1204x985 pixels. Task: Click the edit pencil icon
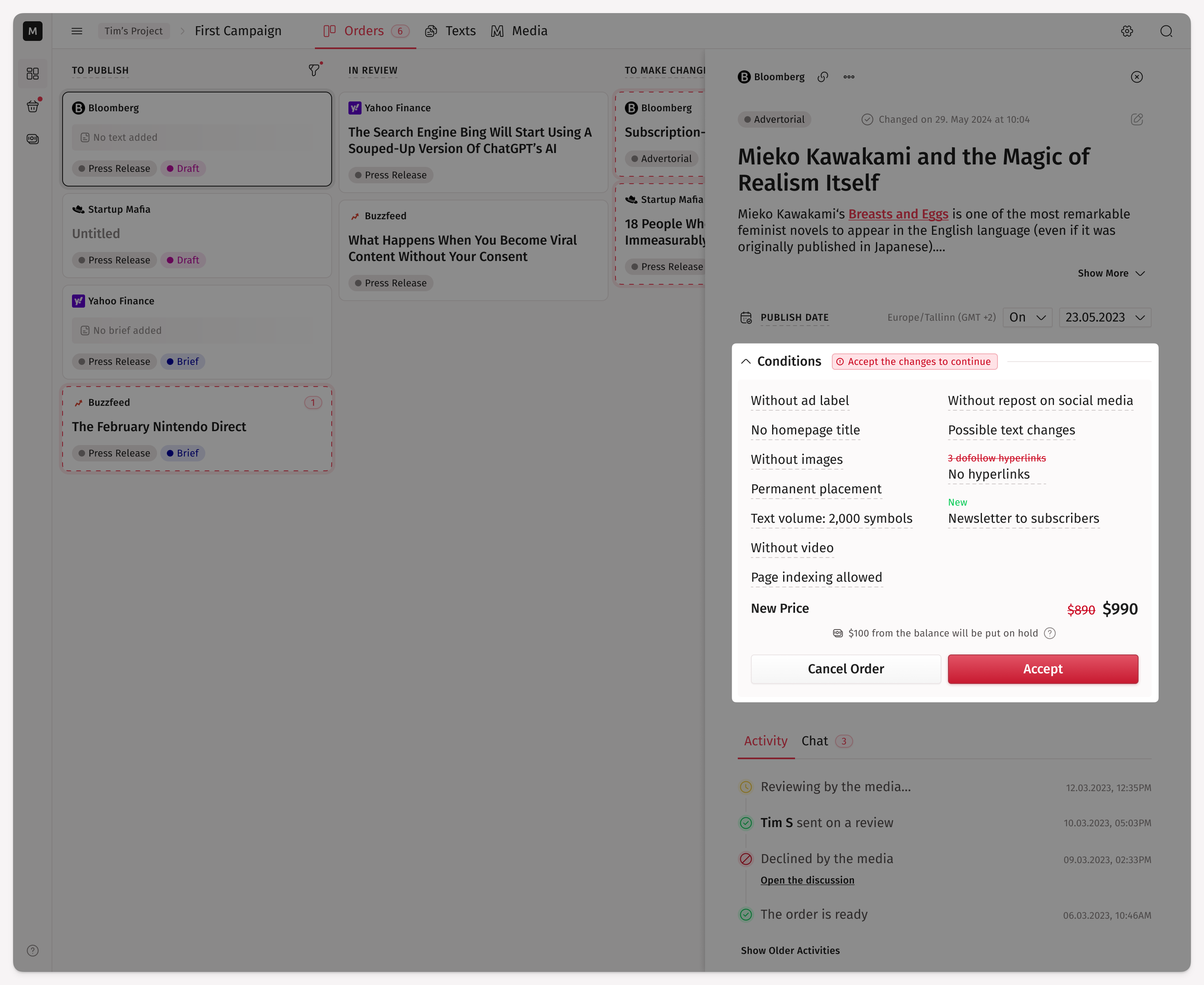pos(1137,119)
